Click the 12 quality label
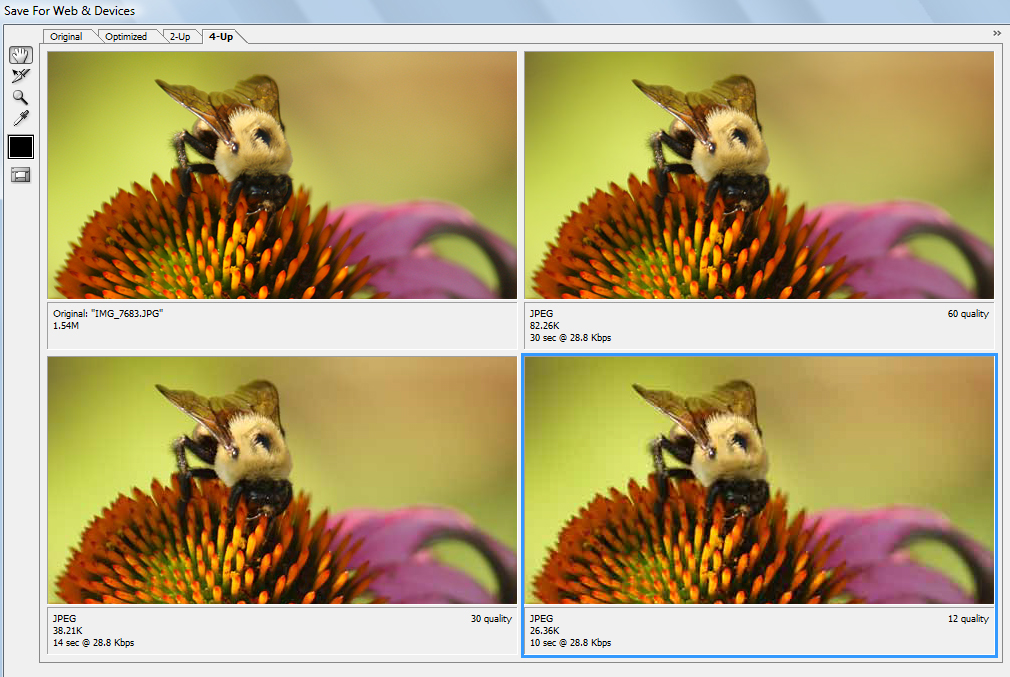 click(967, 618)
